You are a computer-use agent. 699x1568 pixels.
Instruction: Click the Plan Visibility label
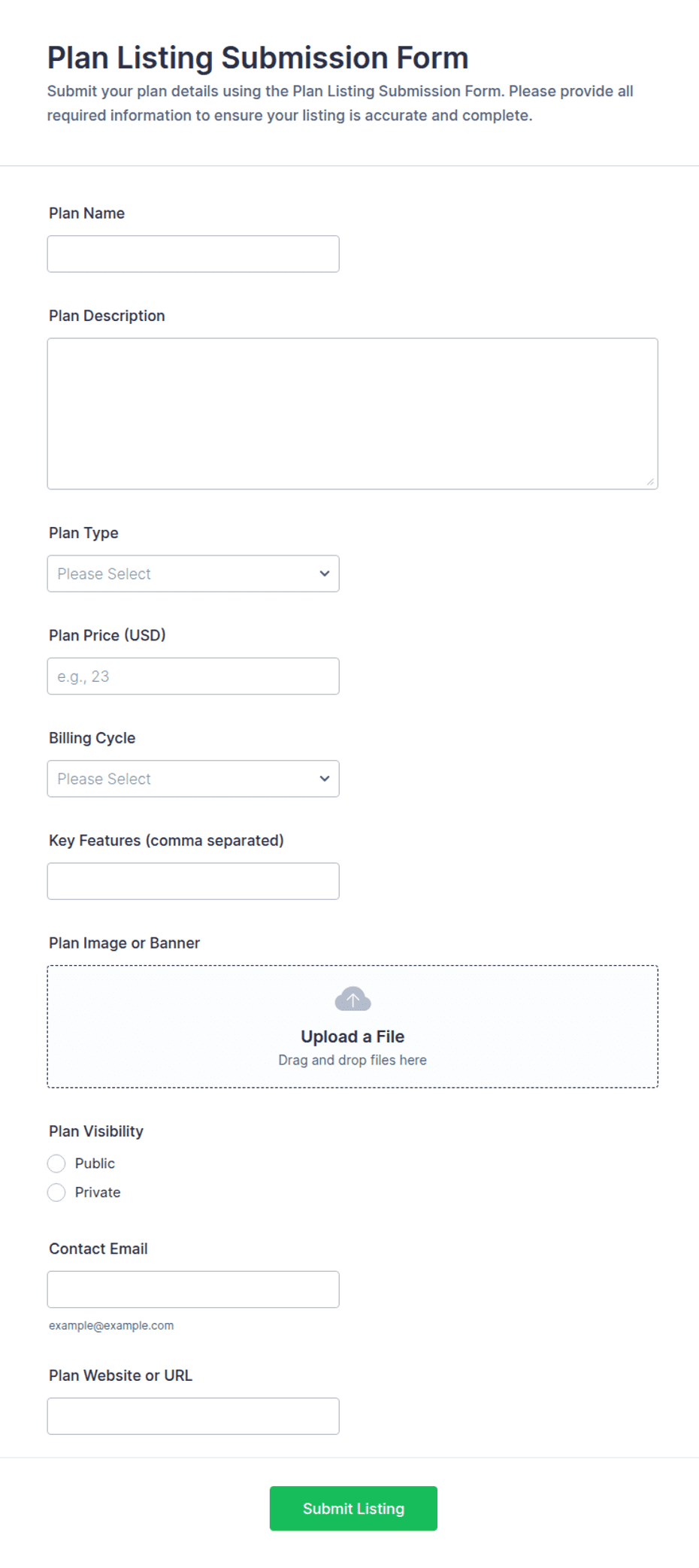click(96, 1131)
